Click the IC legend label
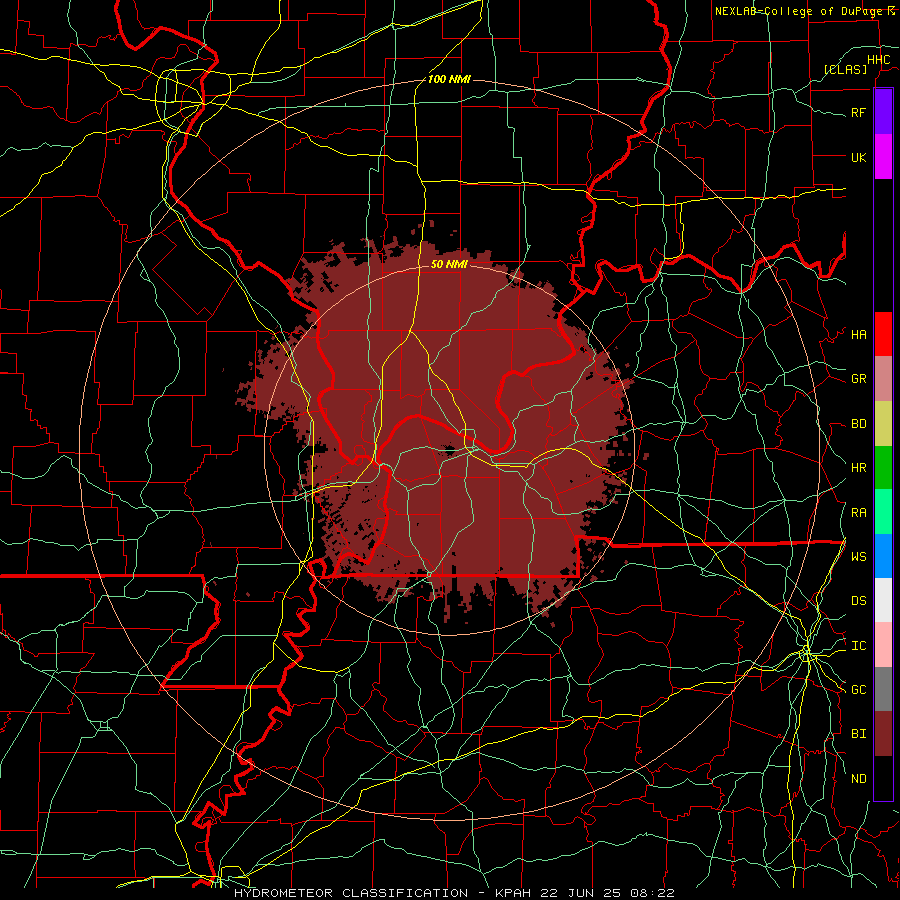The height and width of the screenshot is (900, 900). tap(858, 646)
